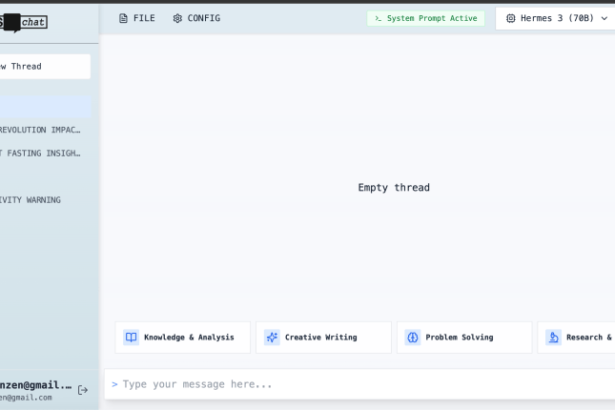
Task: Start a New Thread
Action: [x=45, y=66]
